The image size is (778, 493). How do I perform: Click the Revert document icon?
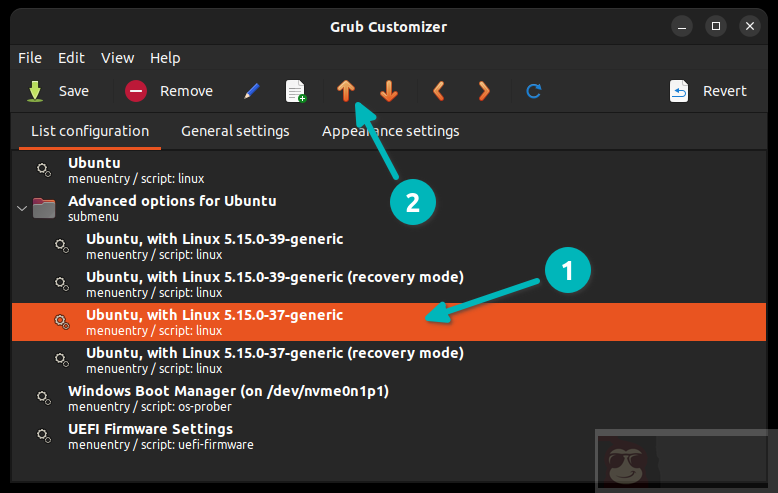pyautogui.click(x=679, y=91)
